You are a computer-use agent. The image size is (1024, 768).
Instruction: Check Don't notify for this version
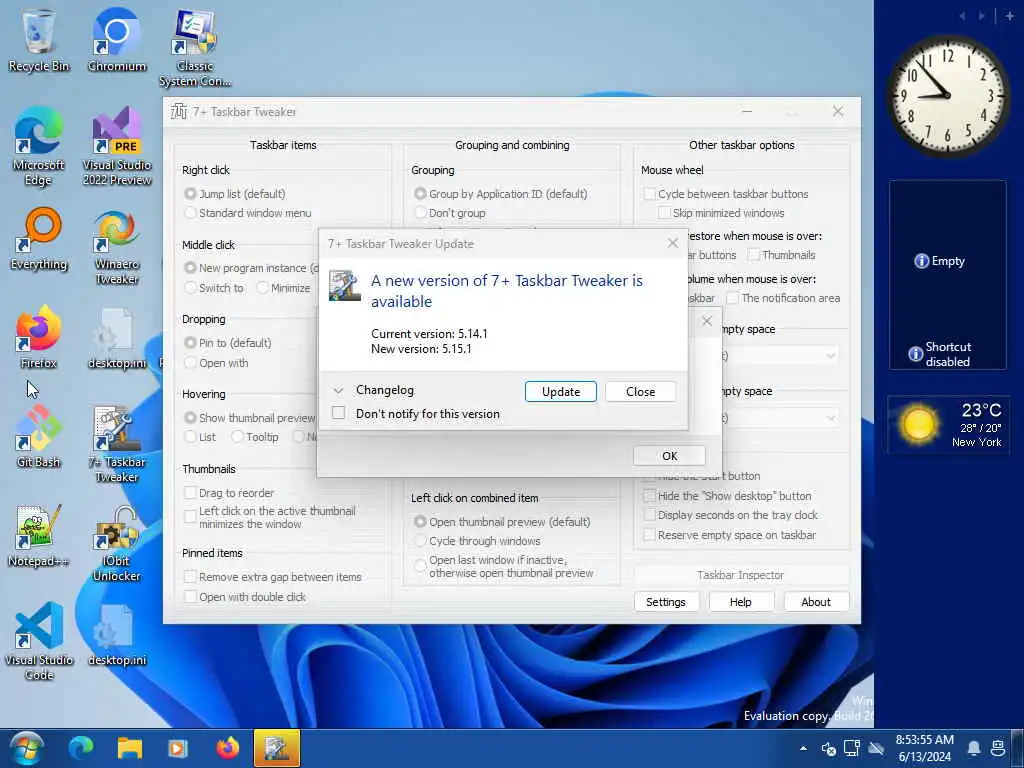point(338,413)
